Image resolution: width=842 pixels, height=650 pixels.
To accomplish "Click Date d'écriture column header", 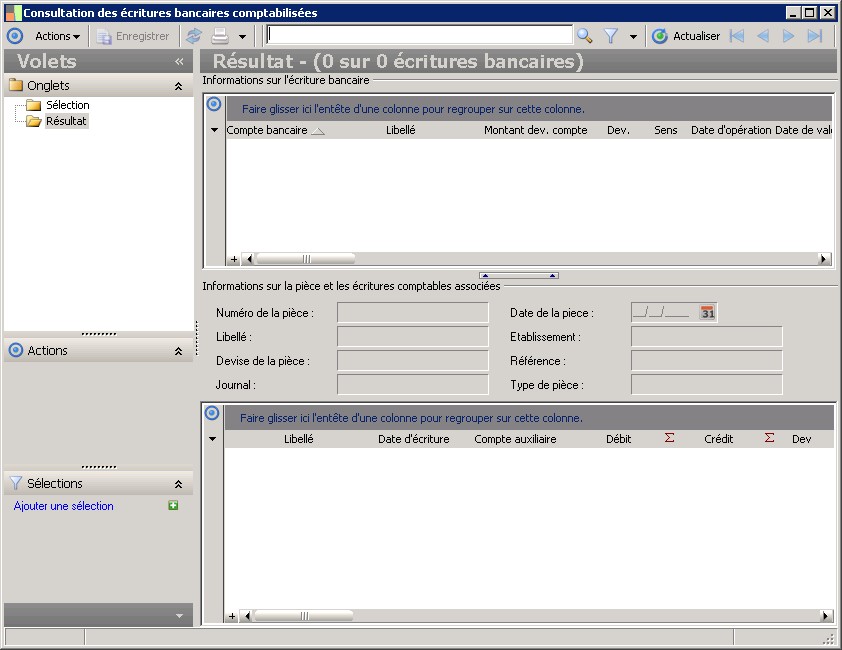I will 413,439.
